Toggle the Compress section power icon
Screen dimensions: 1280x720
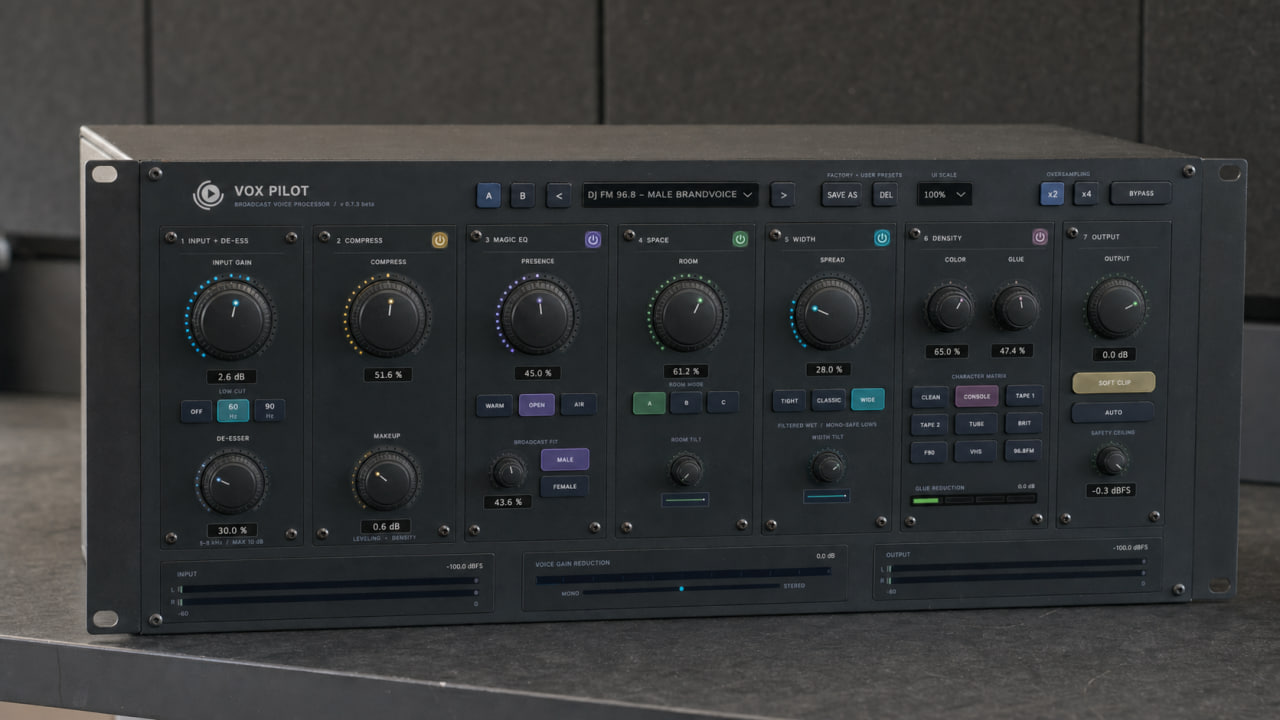440,240
